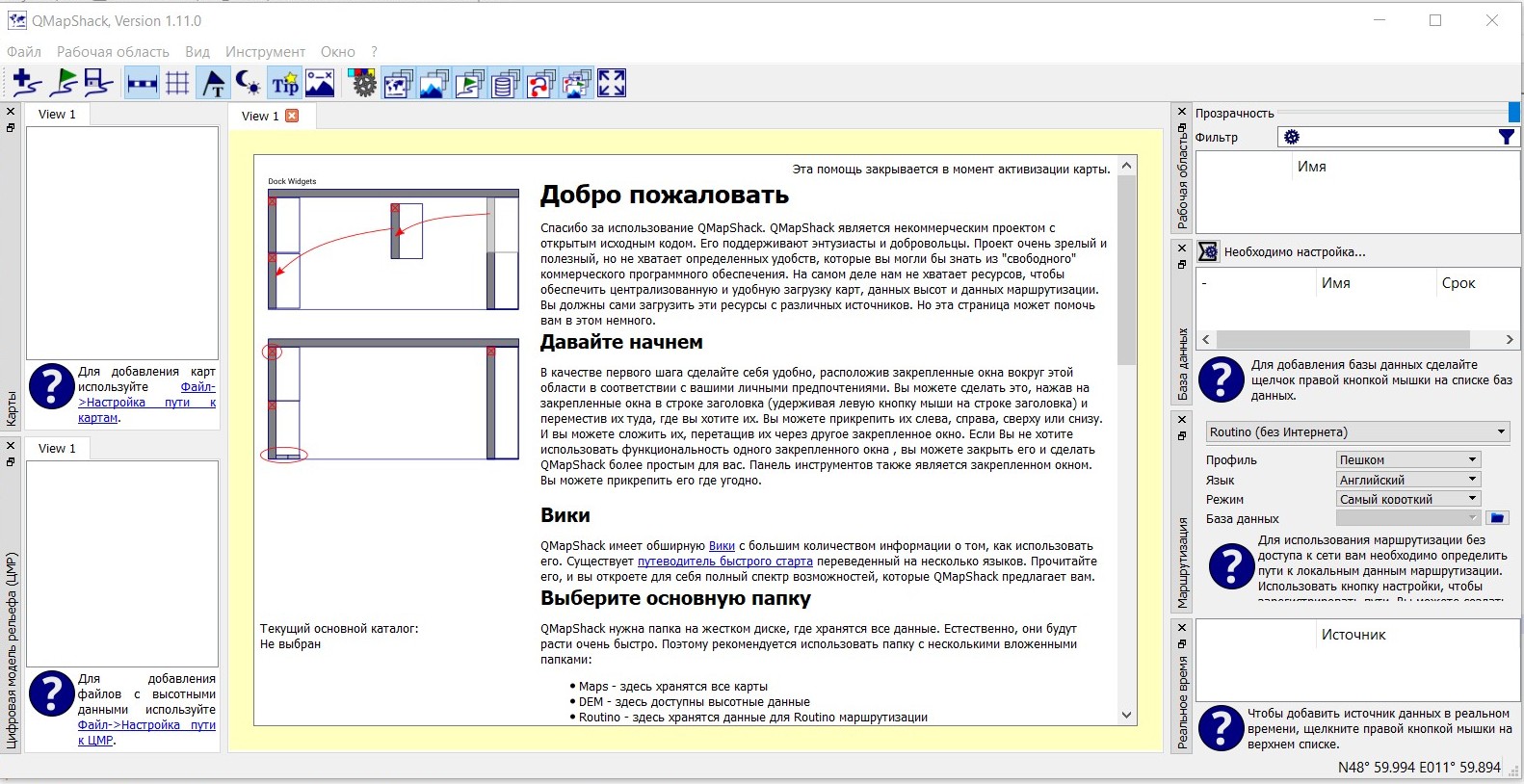Select View 1 tab in Карты panel
1524x784 pixels.
[57, 114]
